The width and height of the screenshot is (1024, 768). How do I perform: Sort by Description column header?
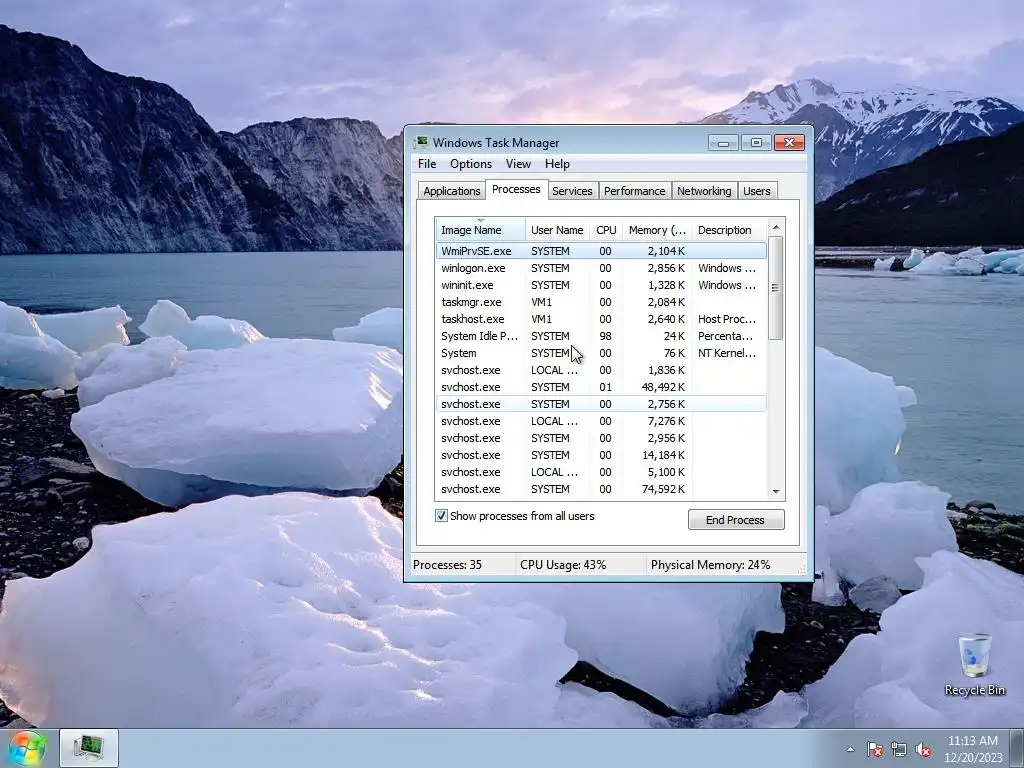tap(729, 230)
